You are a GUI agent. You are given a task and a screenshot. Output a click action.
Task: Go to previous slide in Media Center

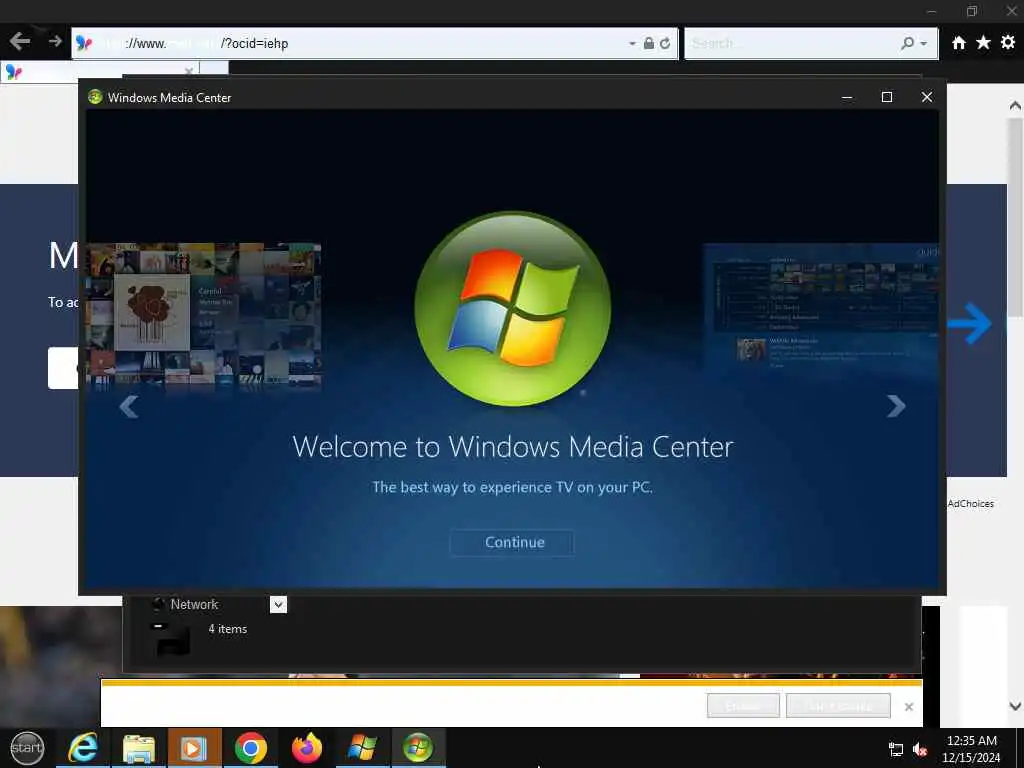coord(129,406)
